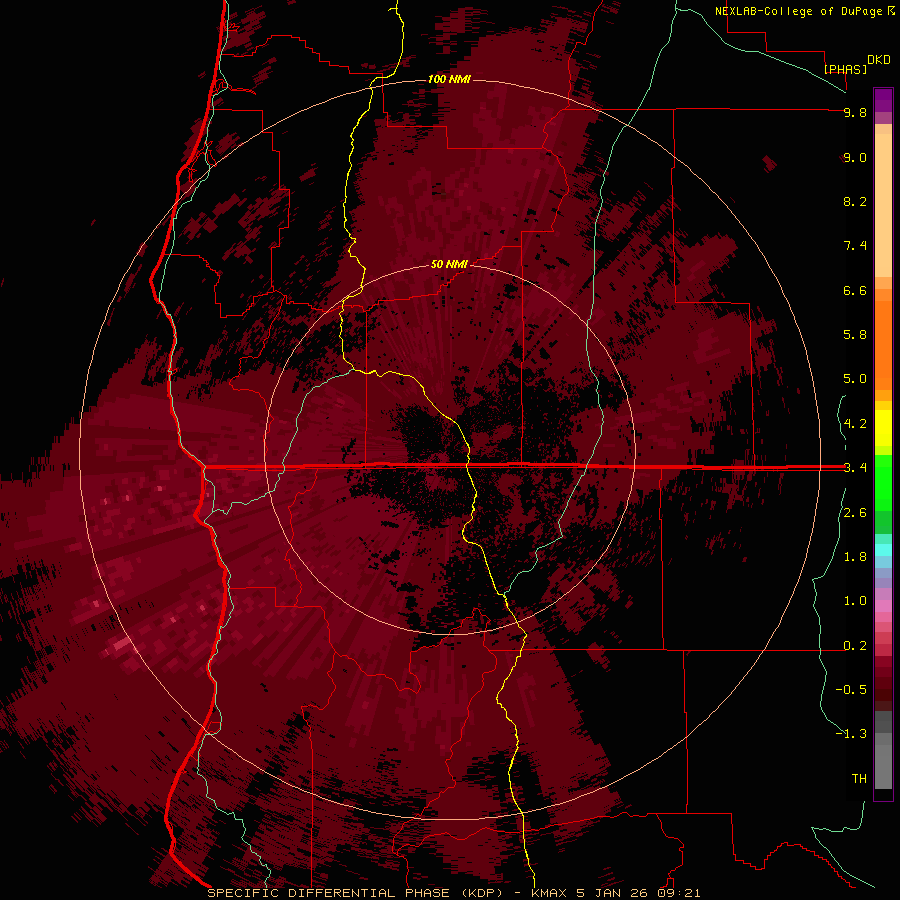Viewport: 900px width, 900px height.
Task: Click the 7.4 scale value
Action: 855,246
